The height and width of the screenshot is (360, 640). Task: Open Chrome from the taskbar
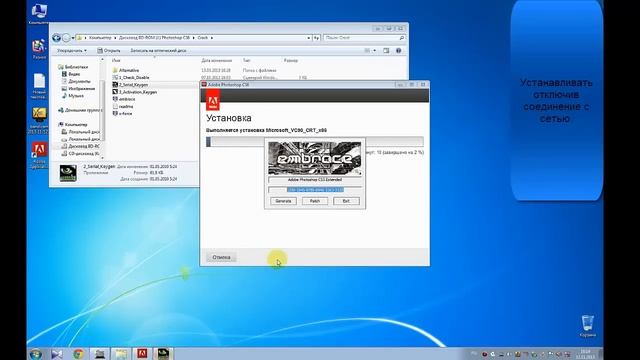78,354
